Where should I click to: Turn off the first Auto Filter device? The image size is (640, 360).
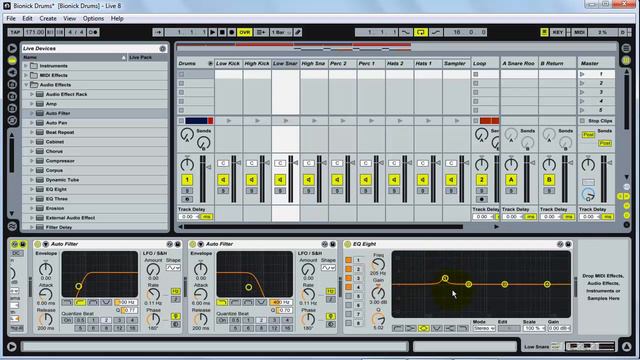click(38, 244)
